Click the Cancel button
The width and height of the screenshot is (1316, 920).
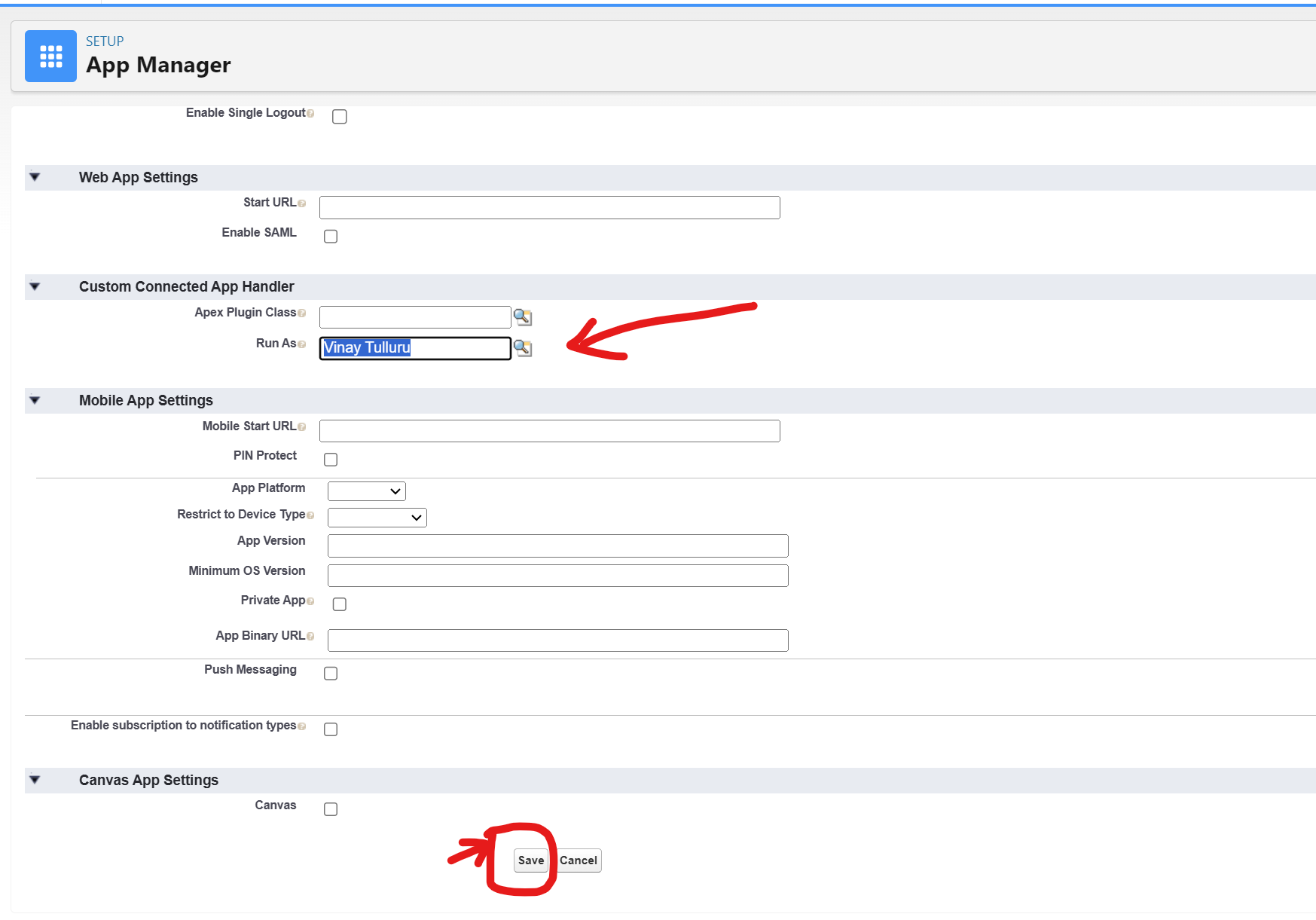click(579, 860)
